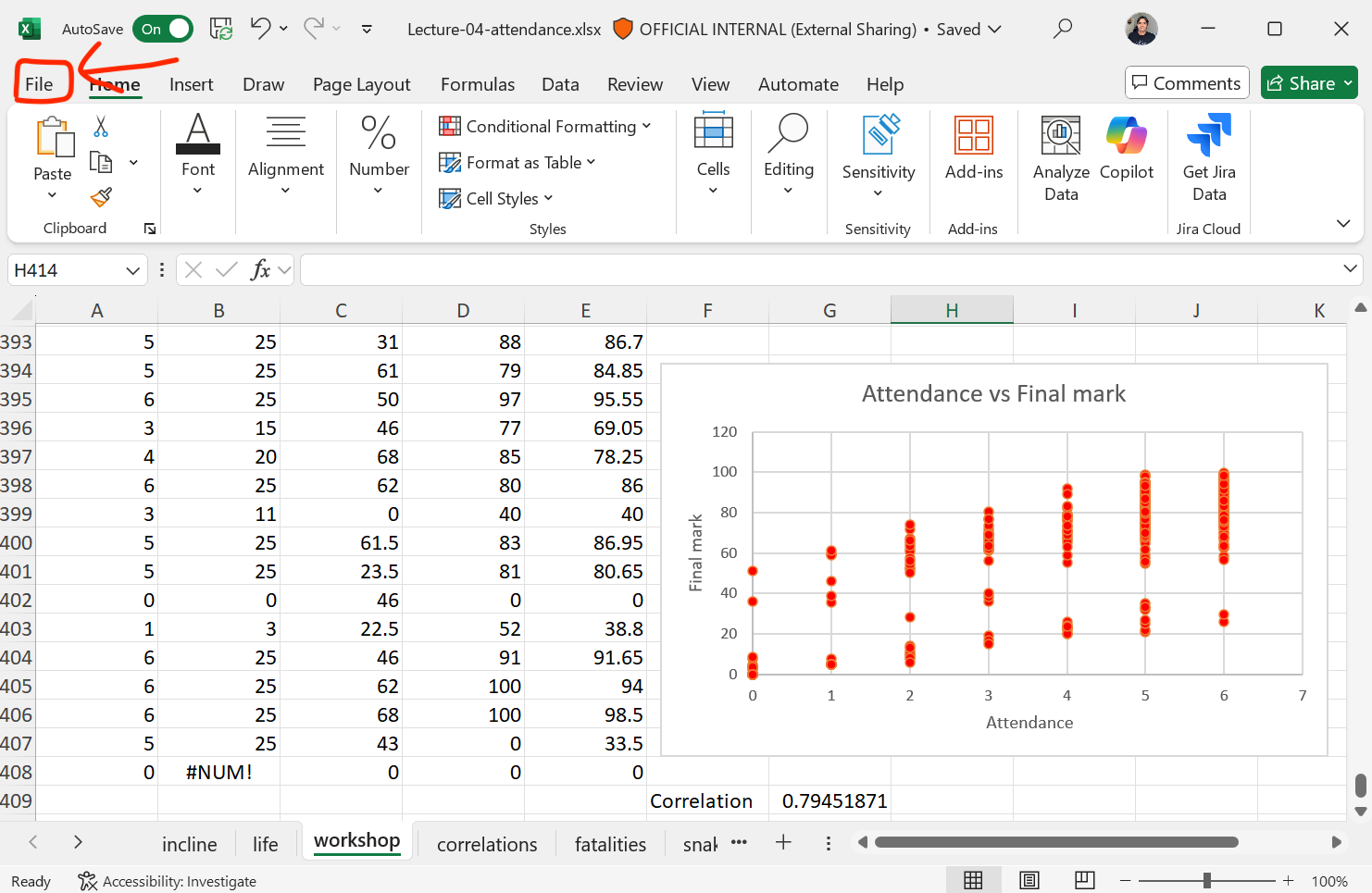Select Normal view in status bar
The width and height of the screenshot is (1372, 893).
(973, 880)
